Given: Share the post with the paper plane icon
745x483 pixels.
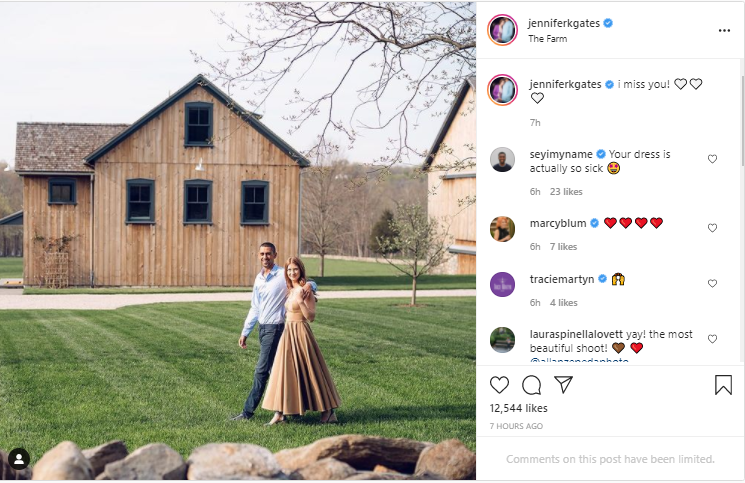Looking at the screenshot, I should click(x=564, y=385).
